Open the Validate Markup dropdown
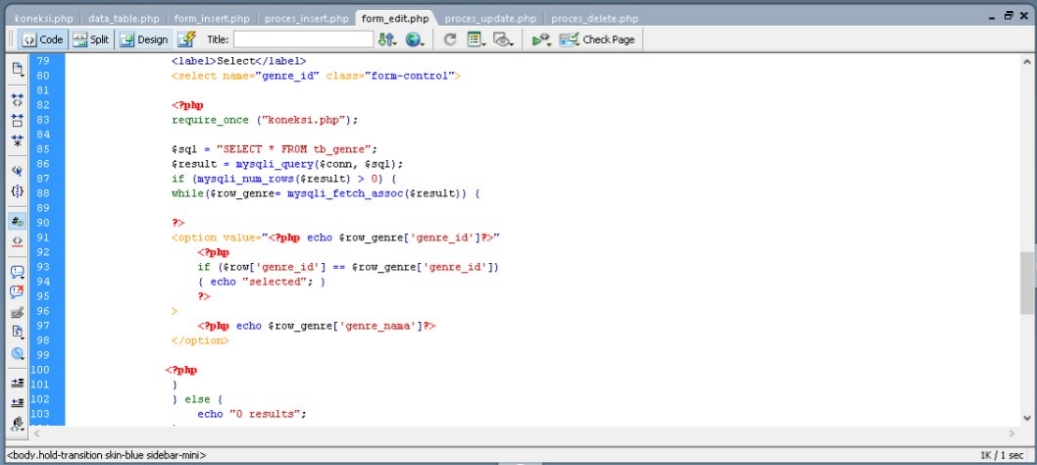Viewport: 1037px width, 465px height. click(542, 40)
